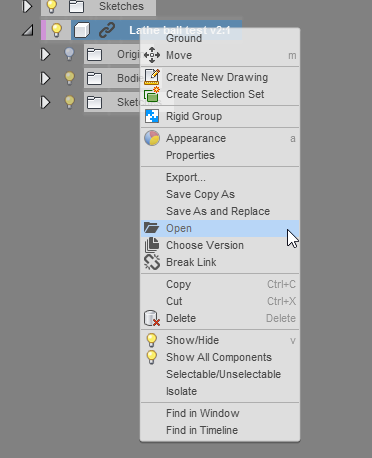The image size is (372, 458).
Task: Toggle the Origin folder visibility lightbulb
Action: (x=69, y=54)
